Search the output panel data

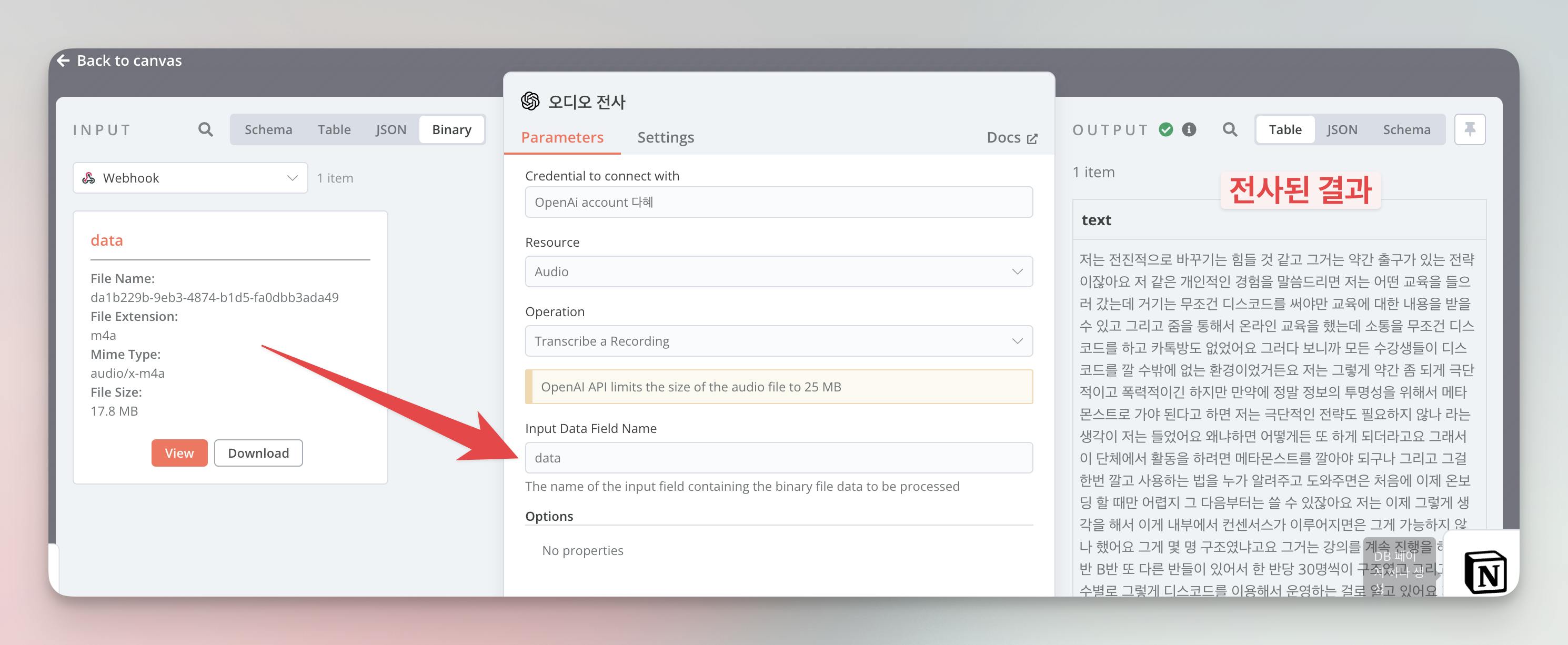click(x=1230, y=129)
